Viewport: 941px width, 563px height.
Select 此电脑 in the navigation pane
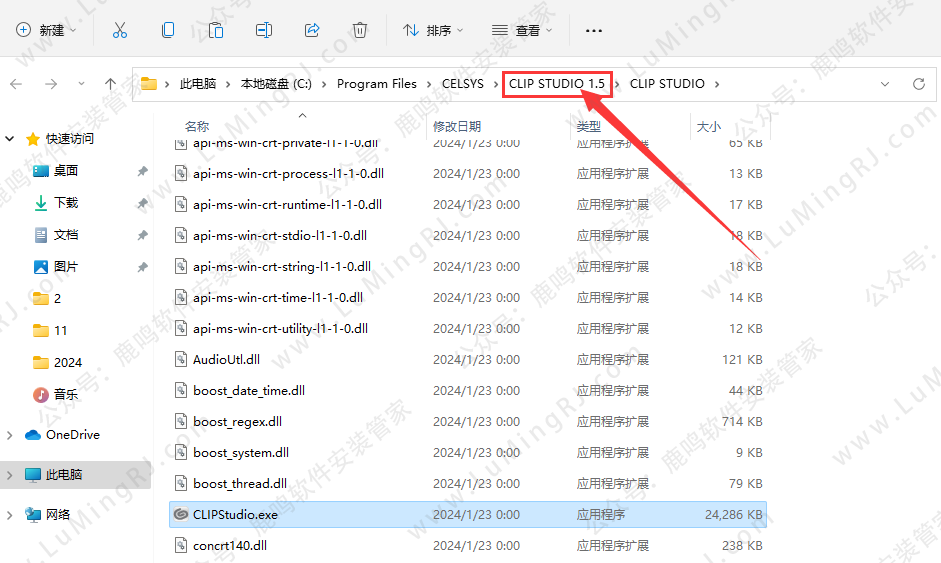(64, 475)
